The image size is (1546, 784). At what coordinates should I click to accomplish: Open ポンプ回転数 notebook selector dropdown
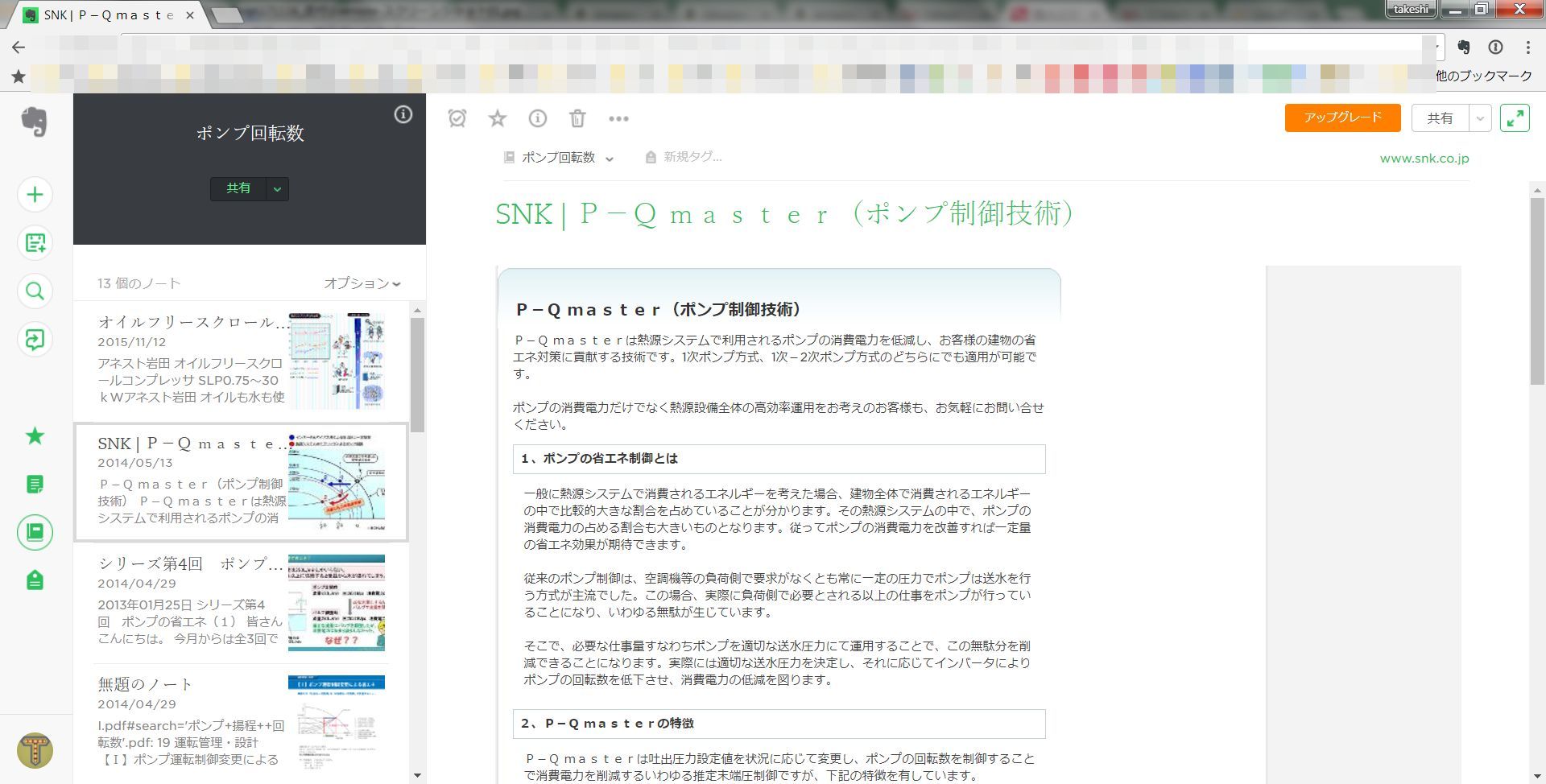coord(559,158)
